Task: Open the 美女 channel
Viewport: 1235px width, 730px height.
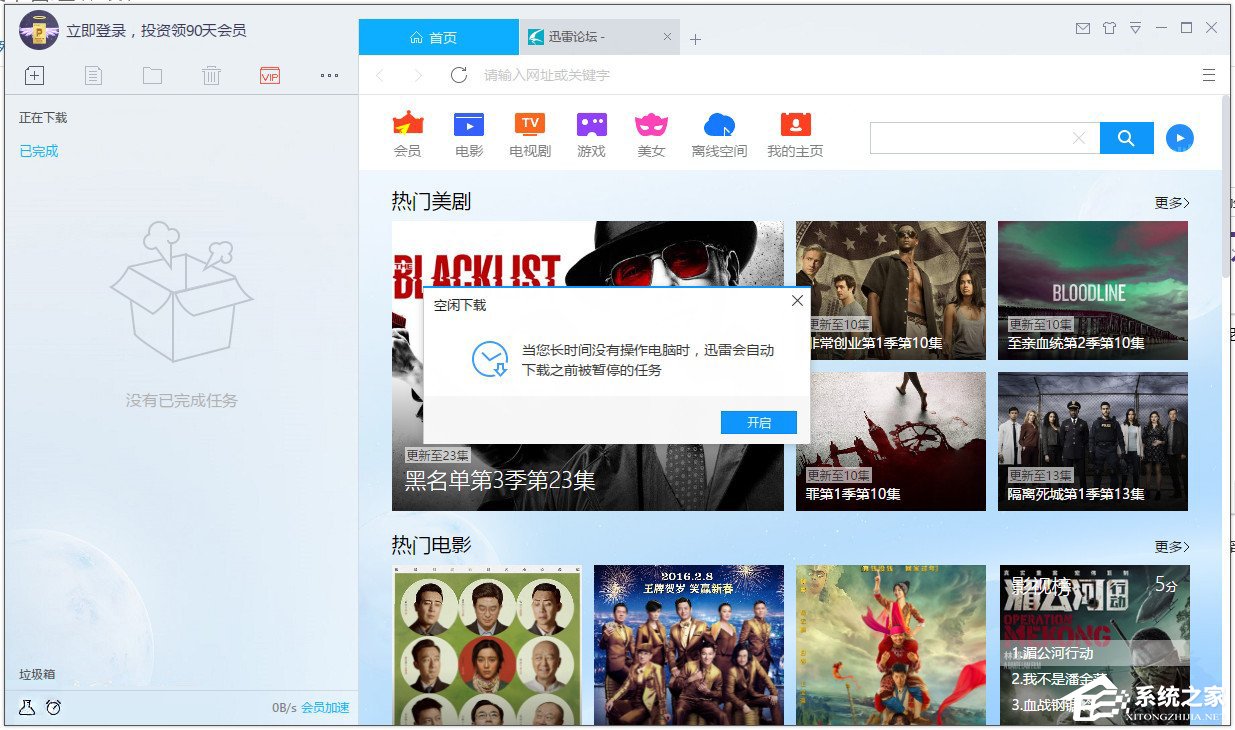Action: 651,135
